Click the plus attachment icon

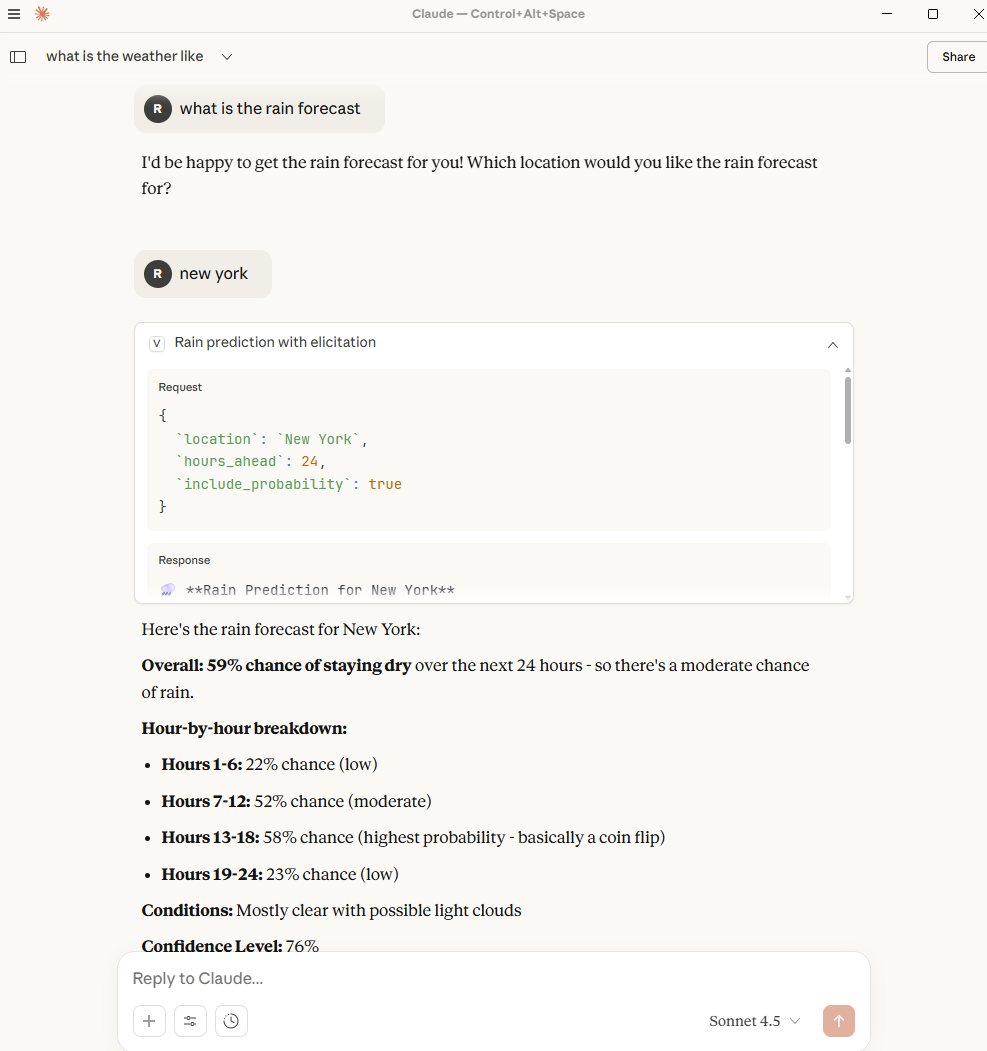pyautogui.click(x=149, y=1021)
